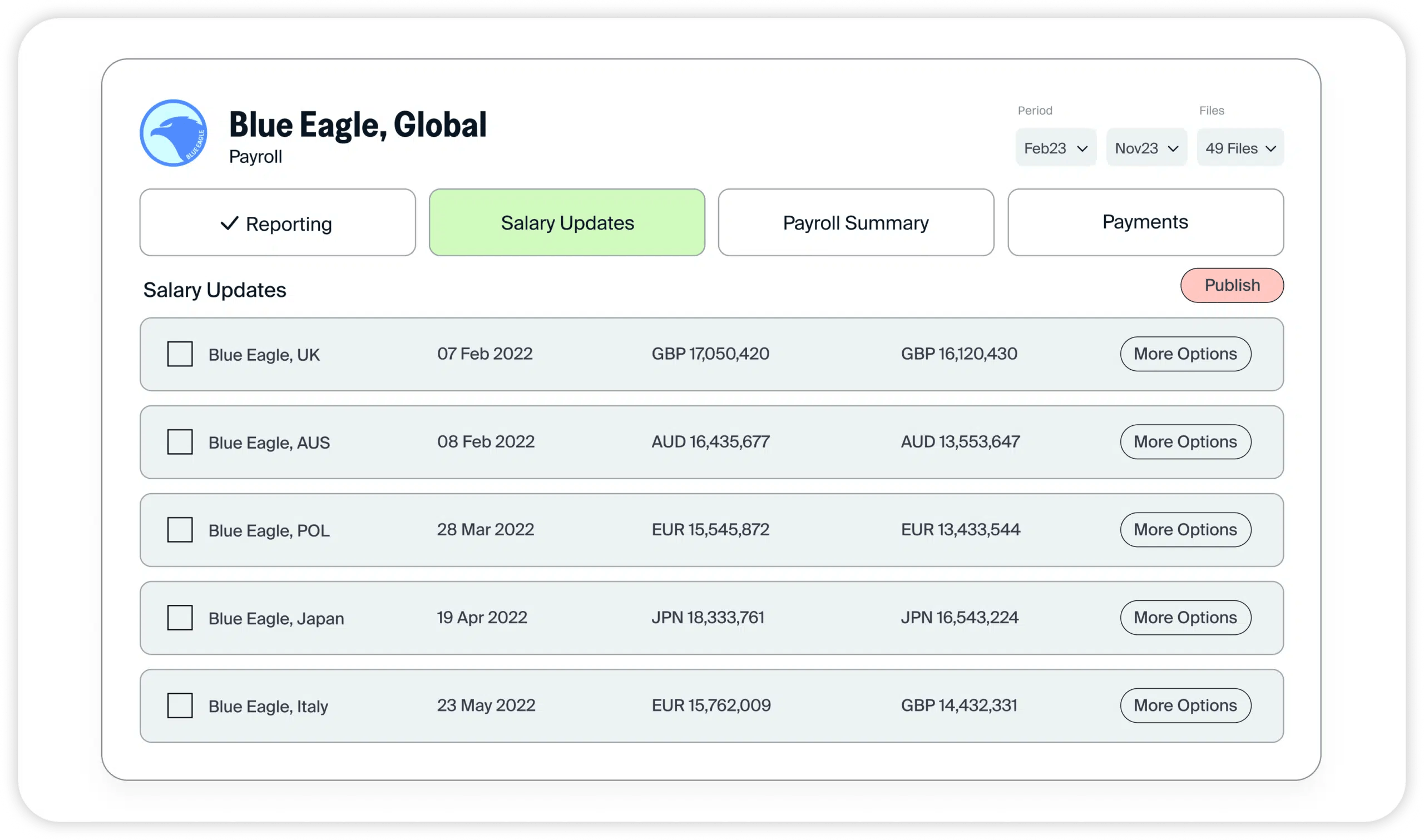The height and width of the screenshot is (840, 1424).
Task: Open More Options for Blue Eagle, Japan
Action: [x=1185, y=618]
